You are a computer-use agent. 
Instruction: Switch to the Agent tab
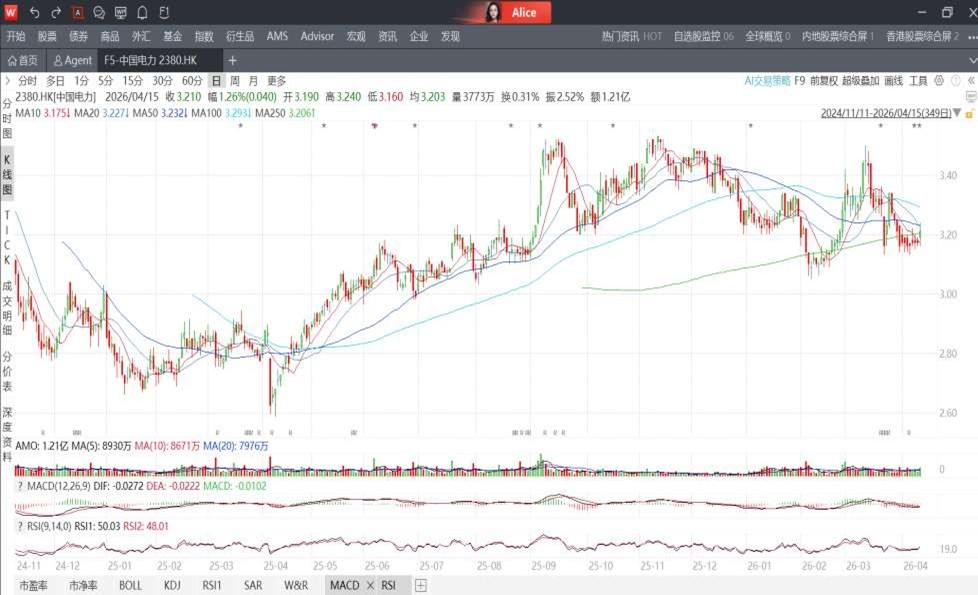pos(73,61)
